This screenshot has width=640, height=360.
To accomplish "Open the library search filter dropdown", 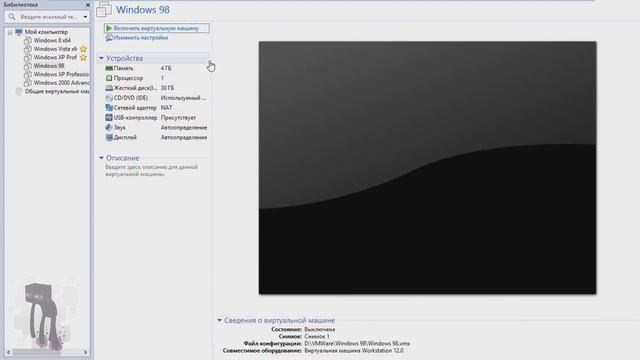I will 85,17.
